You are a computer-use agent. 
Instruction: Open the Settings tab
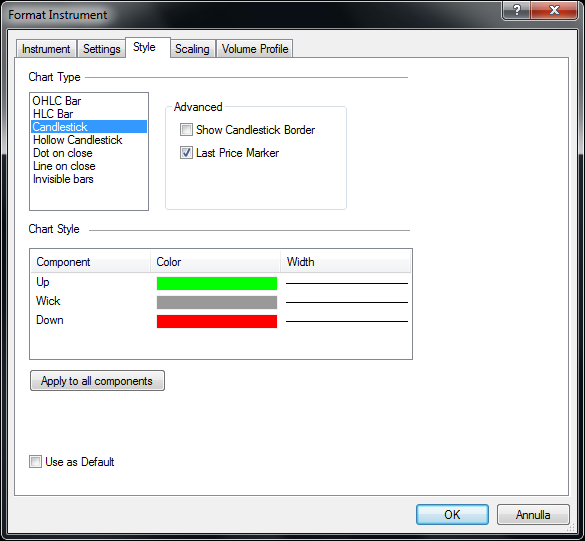click(x=101, y=49)
